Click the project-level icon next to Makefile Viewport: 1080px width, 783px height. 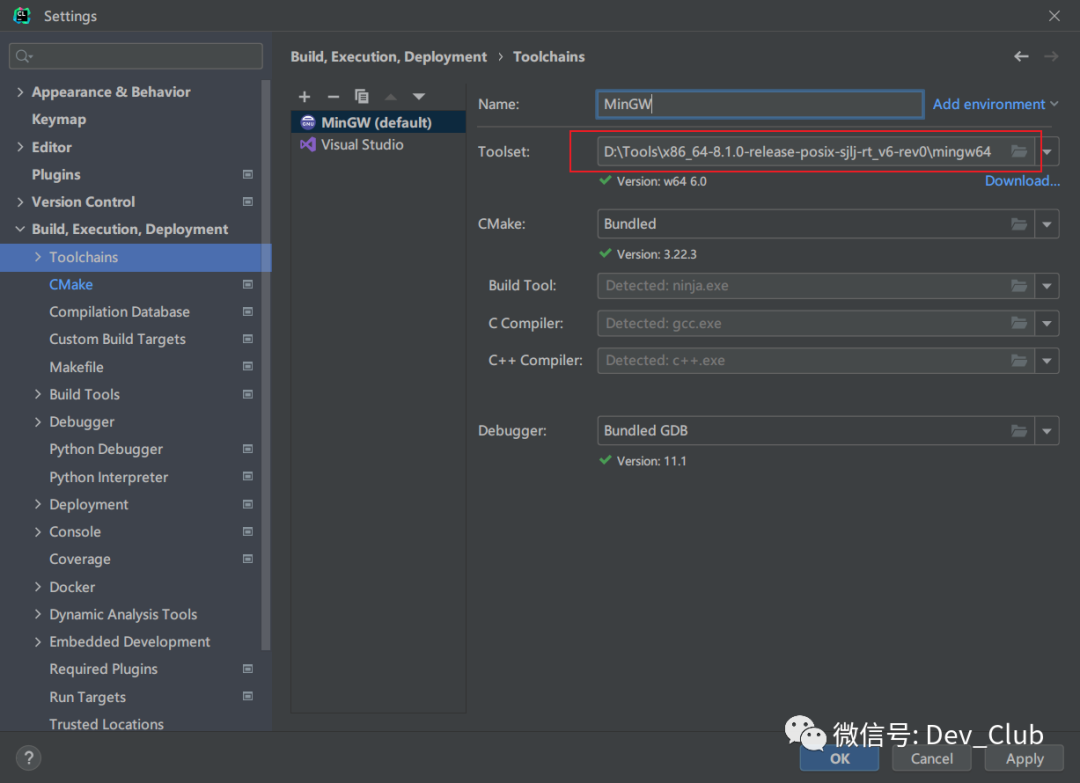(248, 366)
